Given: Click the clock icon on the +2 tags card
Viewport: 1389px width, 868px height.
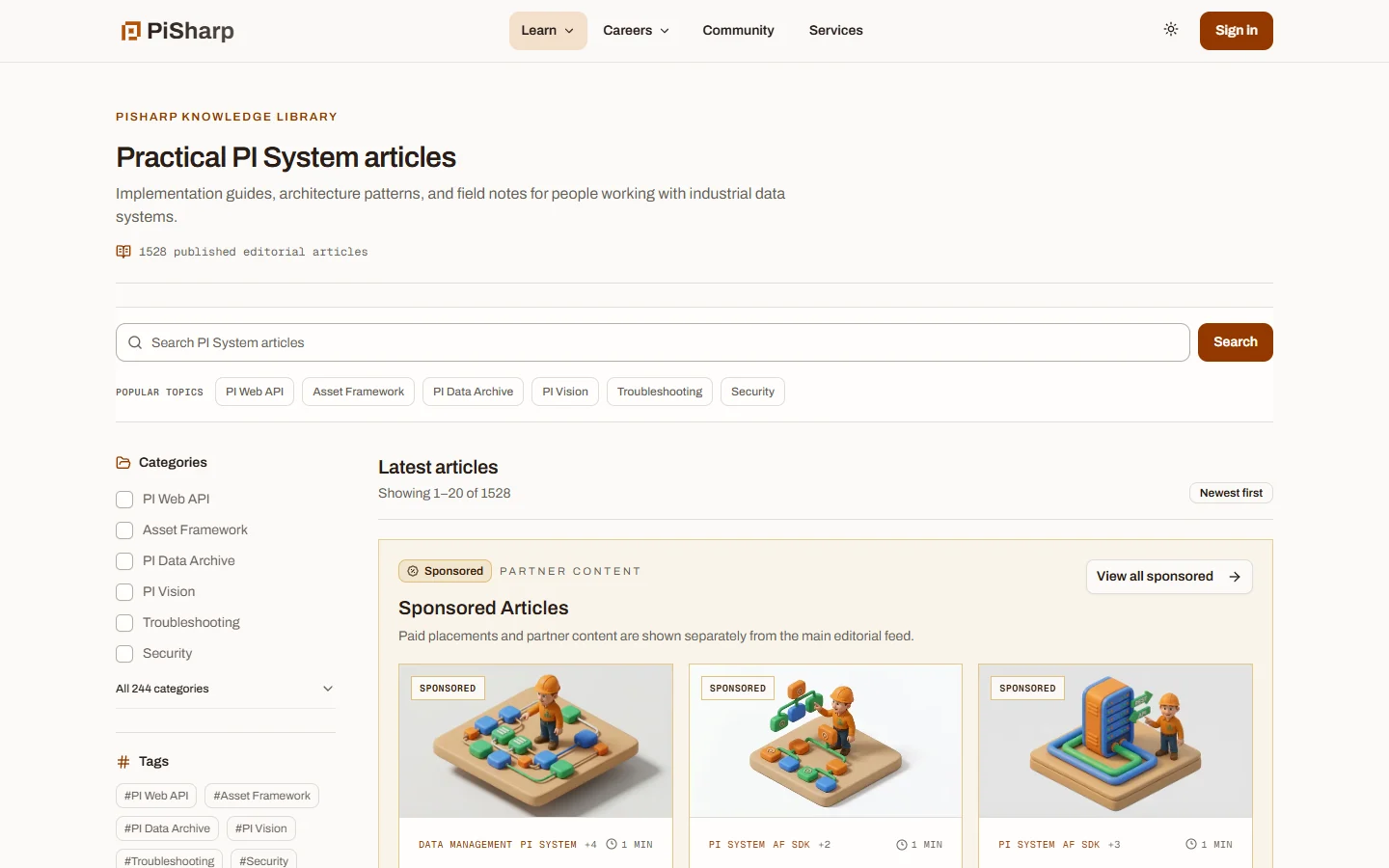Looking at the screenshot, I should [902, 844].
